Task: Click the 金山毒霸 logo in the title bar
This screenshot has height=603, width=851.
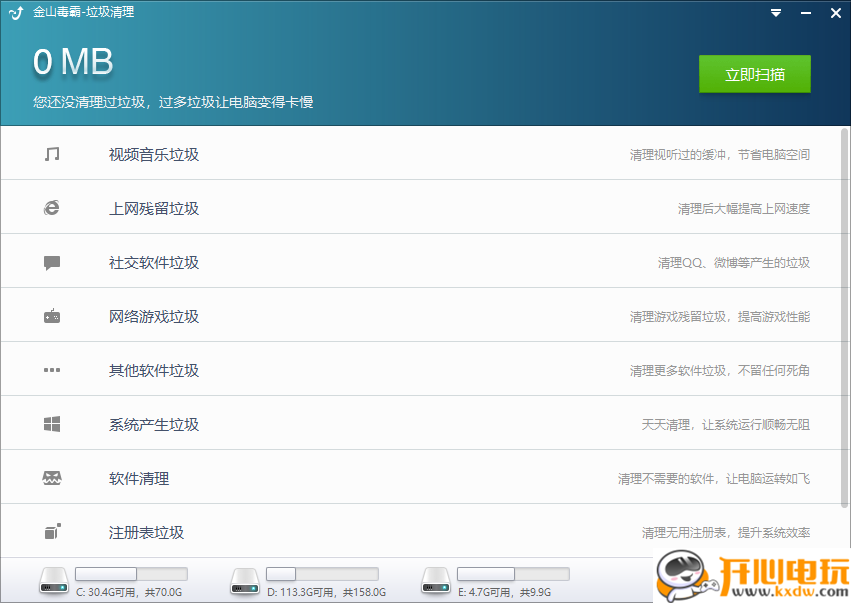Action: 18,12
